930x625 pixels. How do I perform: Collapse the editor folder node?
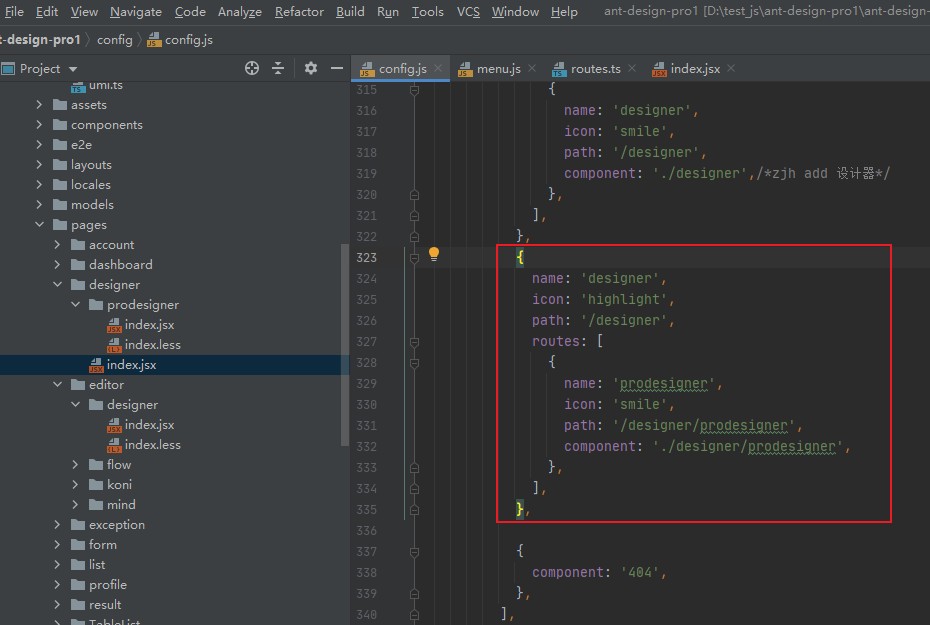point(57,384)
